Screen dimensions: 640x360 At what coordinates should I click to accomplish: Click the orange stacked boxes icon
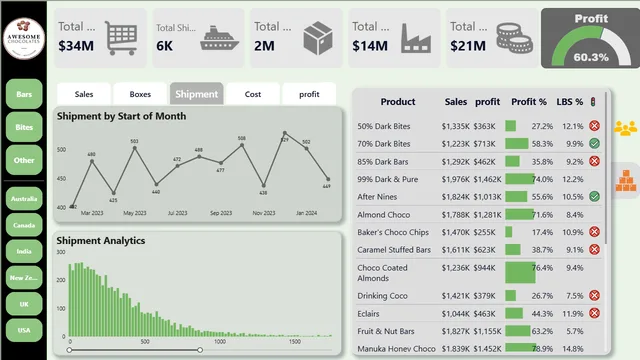(x=626, y=181)
